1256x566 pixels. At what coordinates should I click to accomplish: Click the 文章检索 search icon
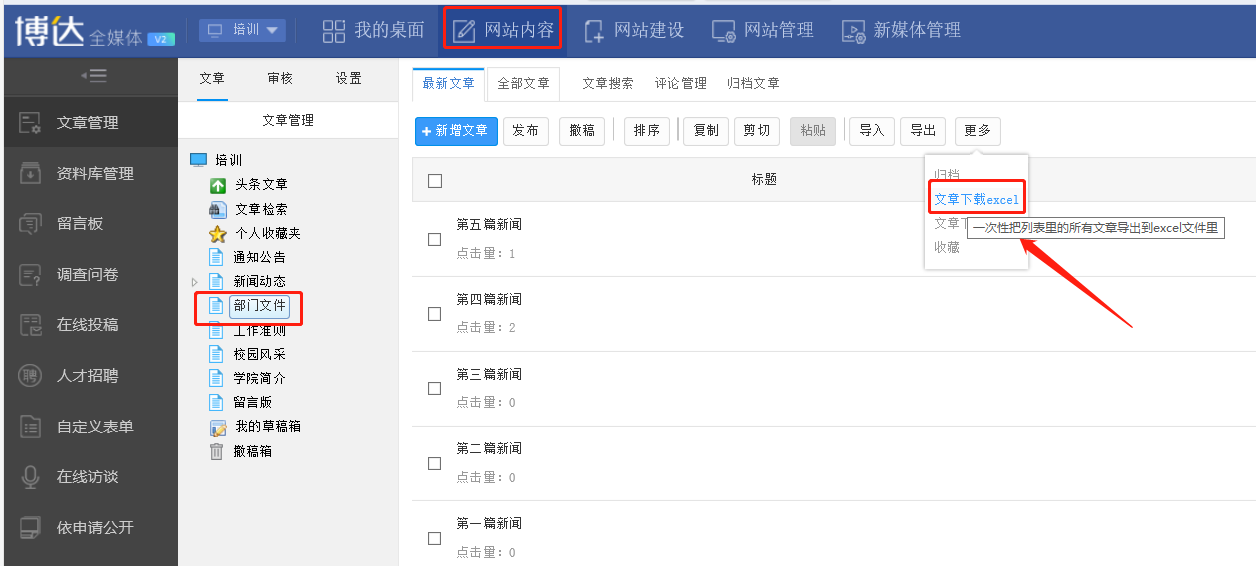click(x=218, y=209)
